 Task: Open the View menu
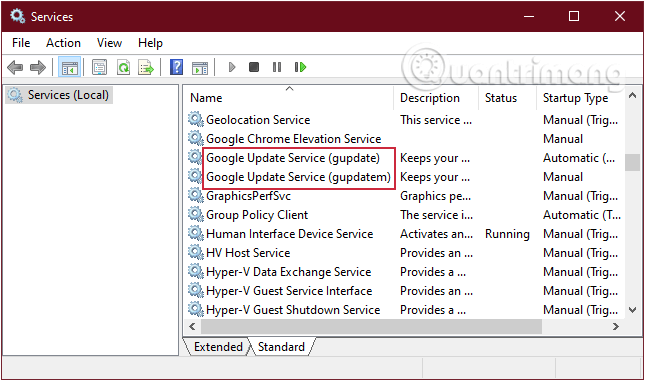pos(109,43)
